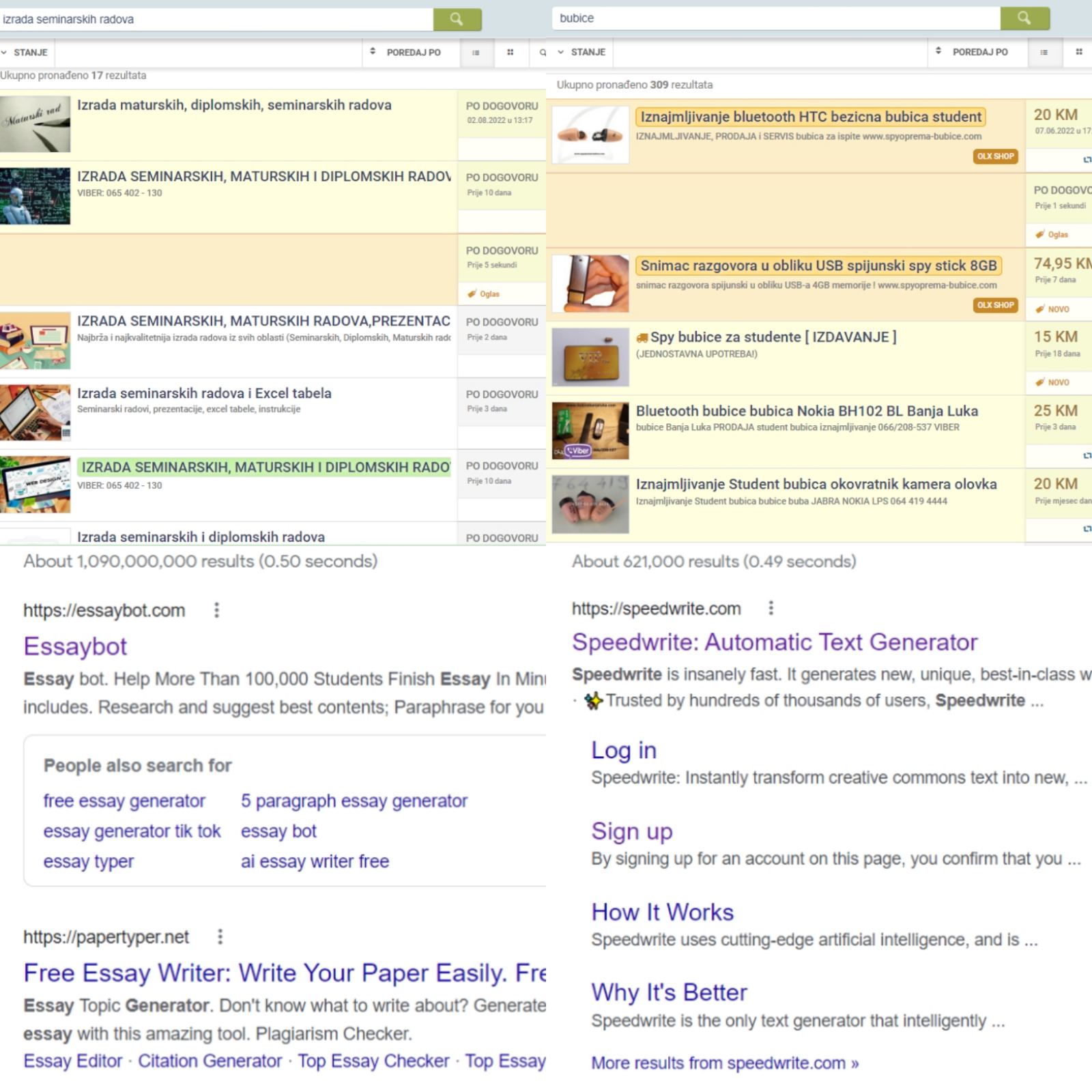Image resolution: width=1092 pixels, height=1092 pixels.
Task: Click https://speedwrite.com URL text
Action: pyautogui.click(x=657, y=608)
